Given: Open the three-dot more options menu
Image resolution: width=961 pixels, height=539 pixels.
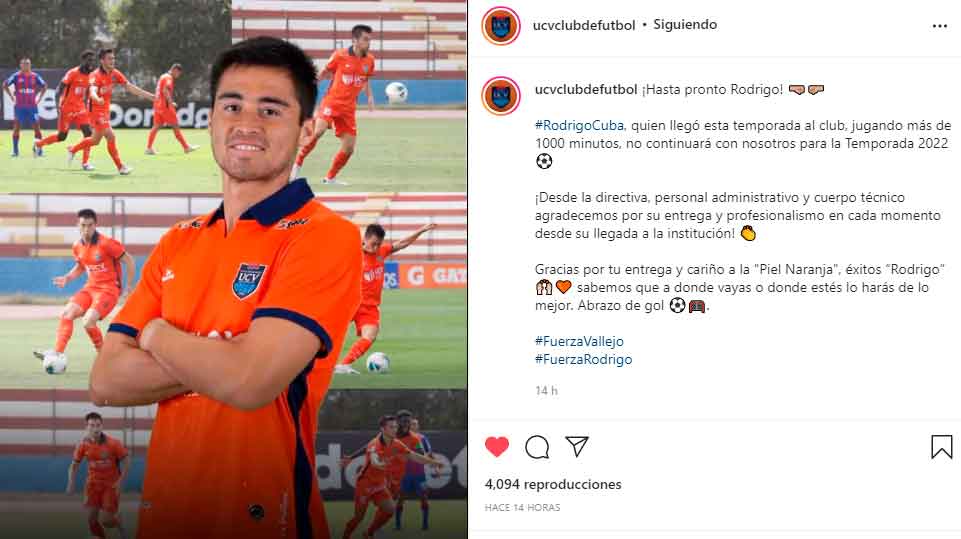Looking at the screenshot, I should (x=940, y=26).
